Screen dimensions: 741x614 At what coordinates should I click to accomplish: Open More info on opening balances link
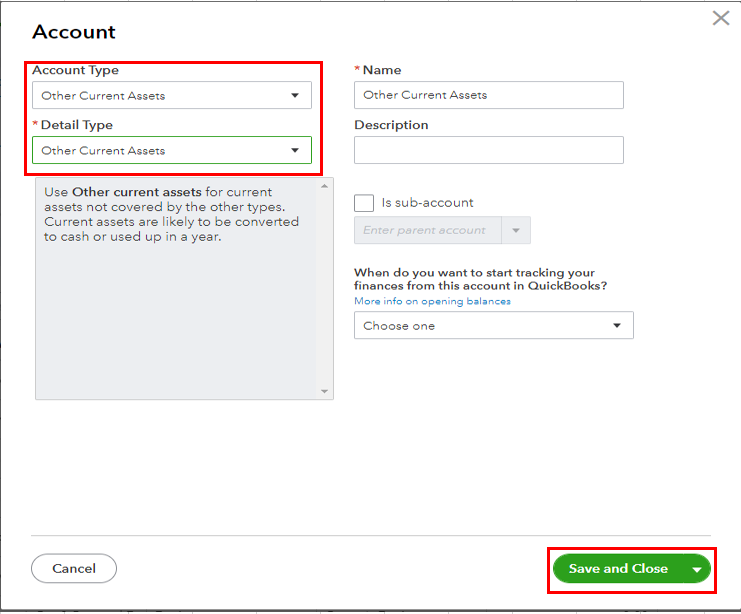(x=432, y=301)
